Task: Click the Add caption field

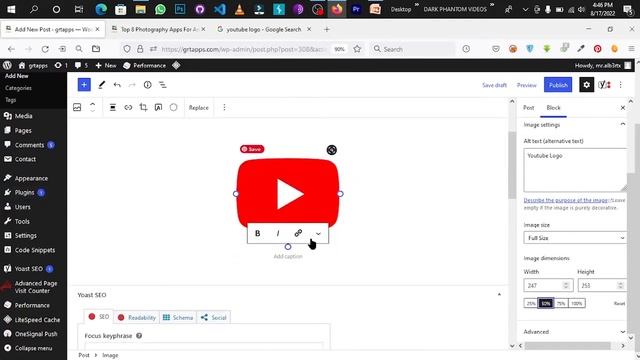Action: (288, 256)
